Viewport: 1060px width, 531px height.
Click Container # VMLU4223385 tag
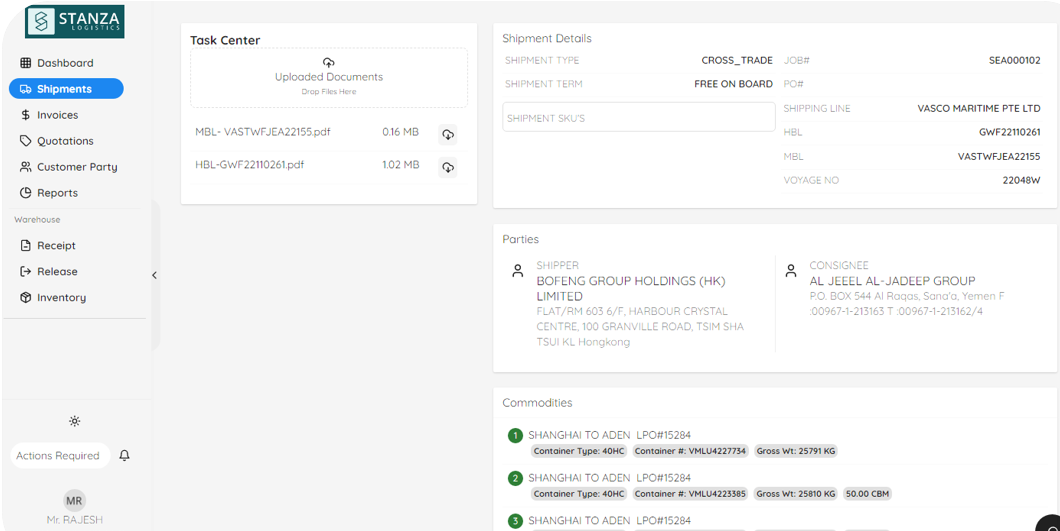click(690, 494)
